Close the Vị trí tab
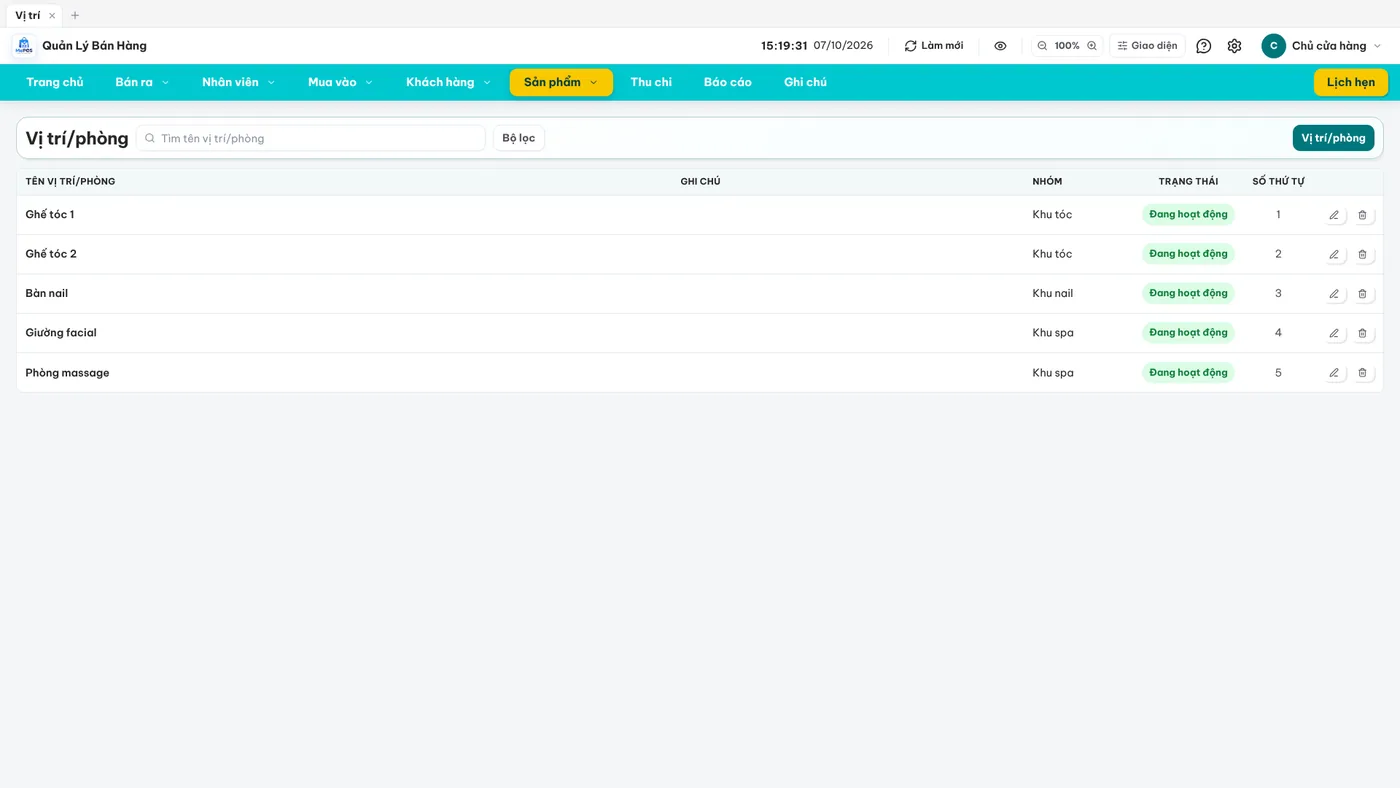 pyautogui.click(x=52, y=15)
